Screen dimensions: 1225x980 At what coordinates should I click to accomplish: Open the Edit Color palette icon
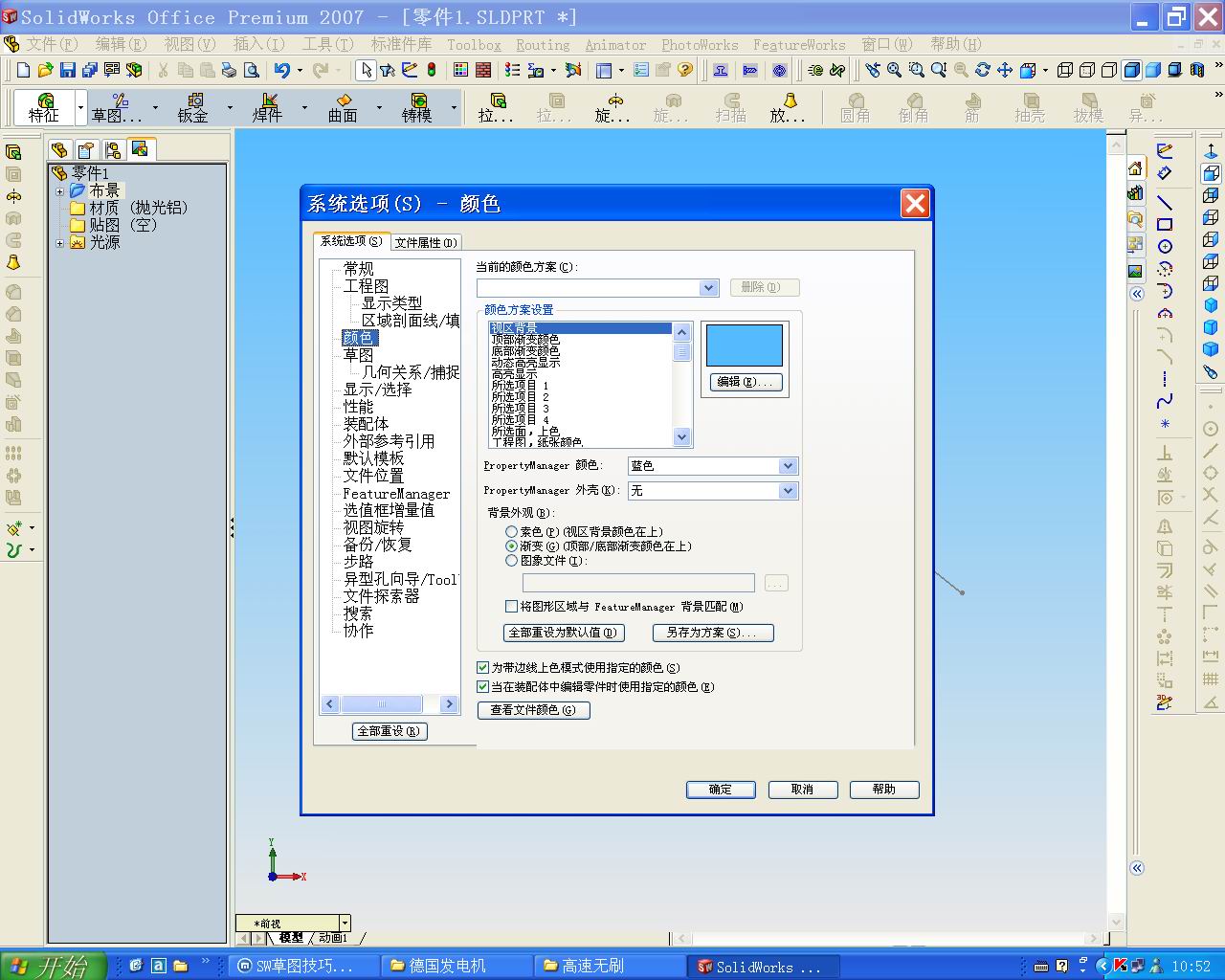click(x=461, y=70)
